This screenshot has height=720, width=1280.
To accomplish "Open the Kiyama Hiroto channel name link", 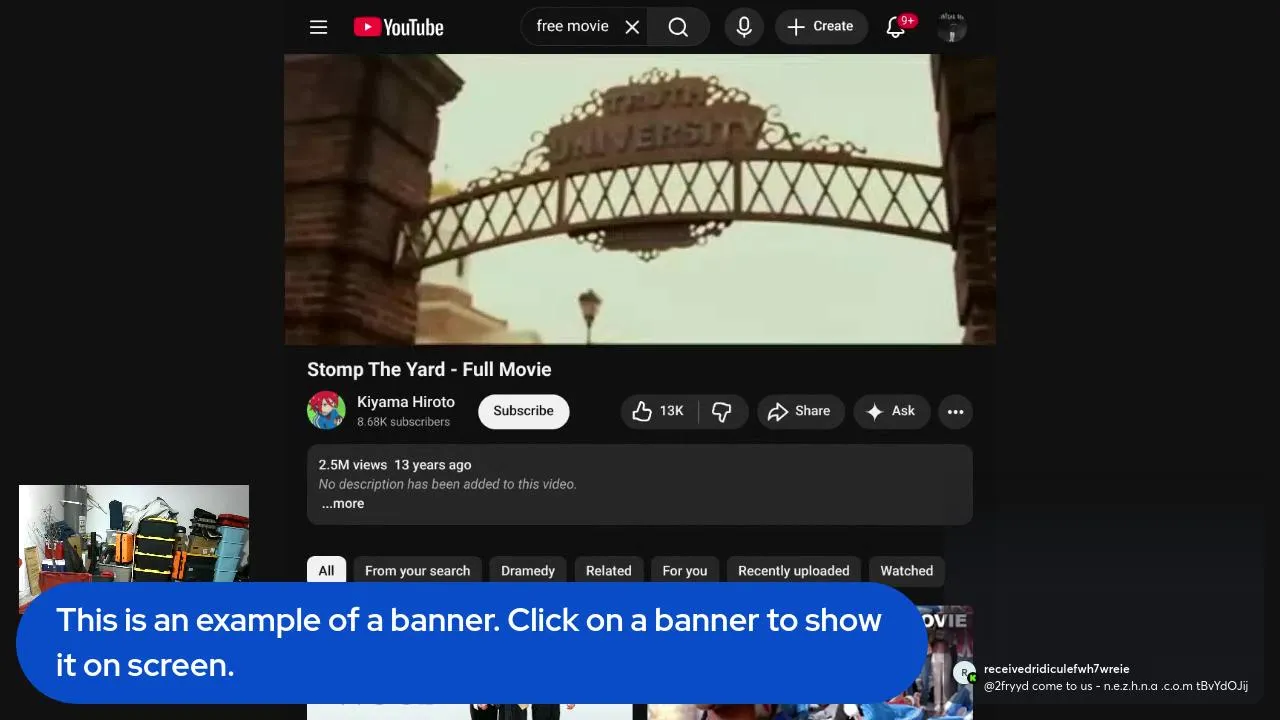I will [405, 402].
